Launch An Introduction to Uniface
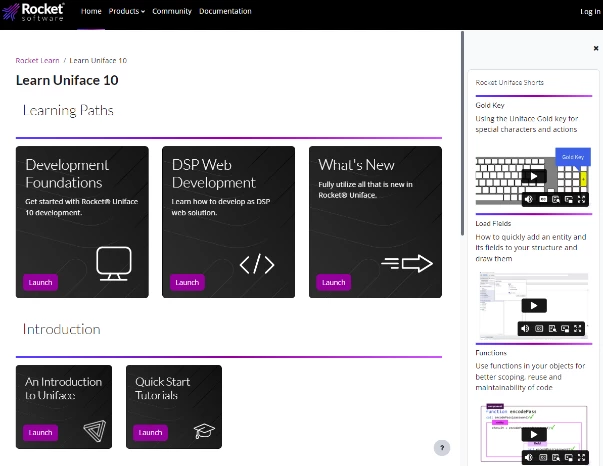 pos(40,433)
